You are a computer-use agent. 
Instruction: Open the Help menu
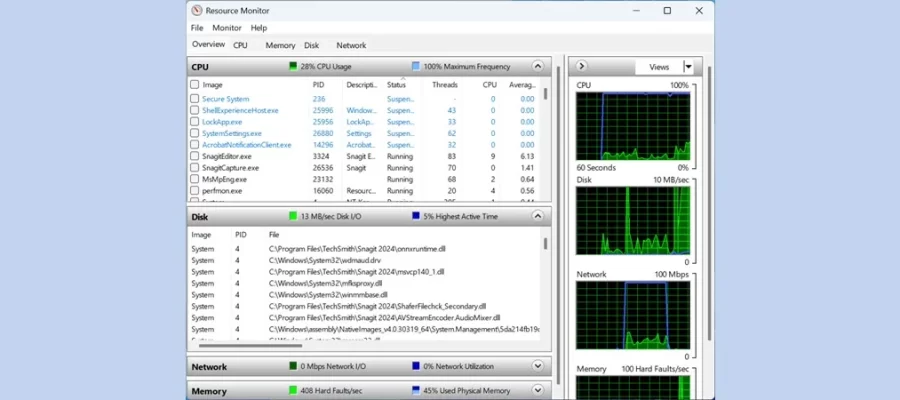[259, 28]
